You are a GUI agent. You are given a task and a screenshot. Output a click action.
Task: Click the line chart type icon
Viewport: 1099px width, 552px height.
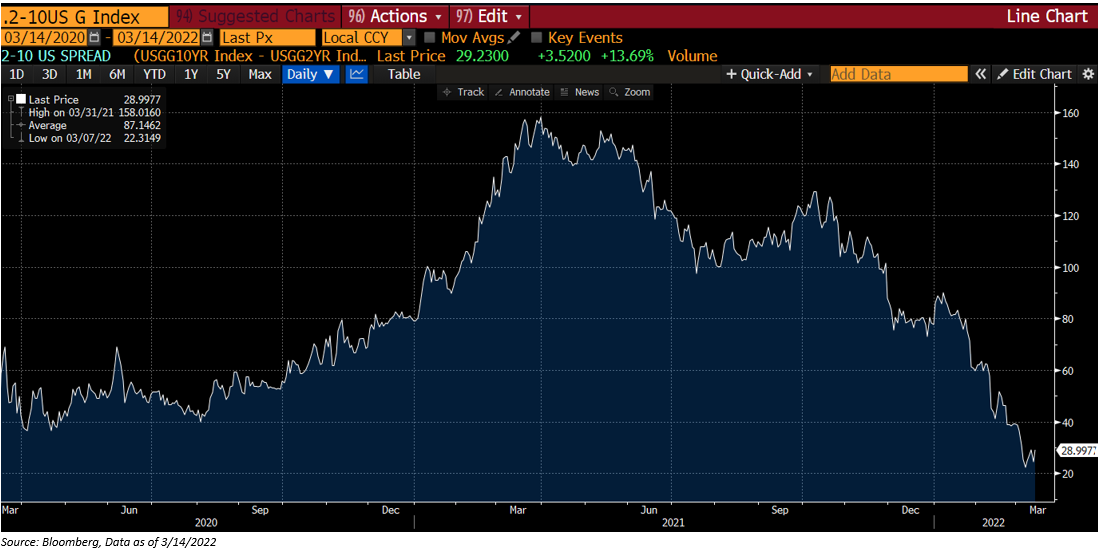point(357,74)
